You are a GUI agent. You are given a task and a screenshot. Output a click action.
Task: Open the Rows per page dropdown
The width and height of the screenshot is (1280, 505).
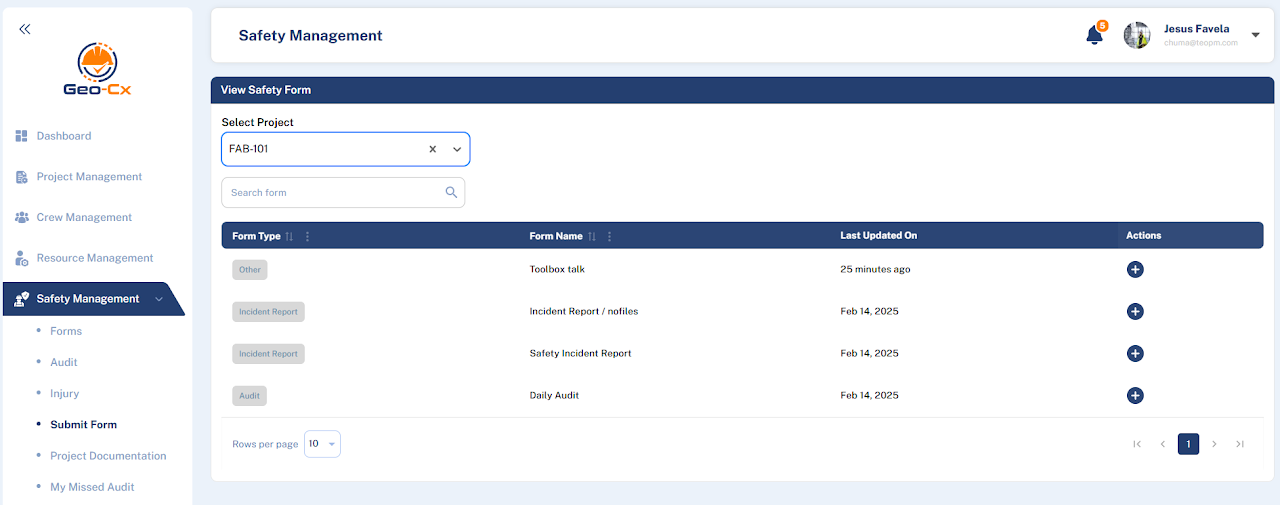(322, 444)
